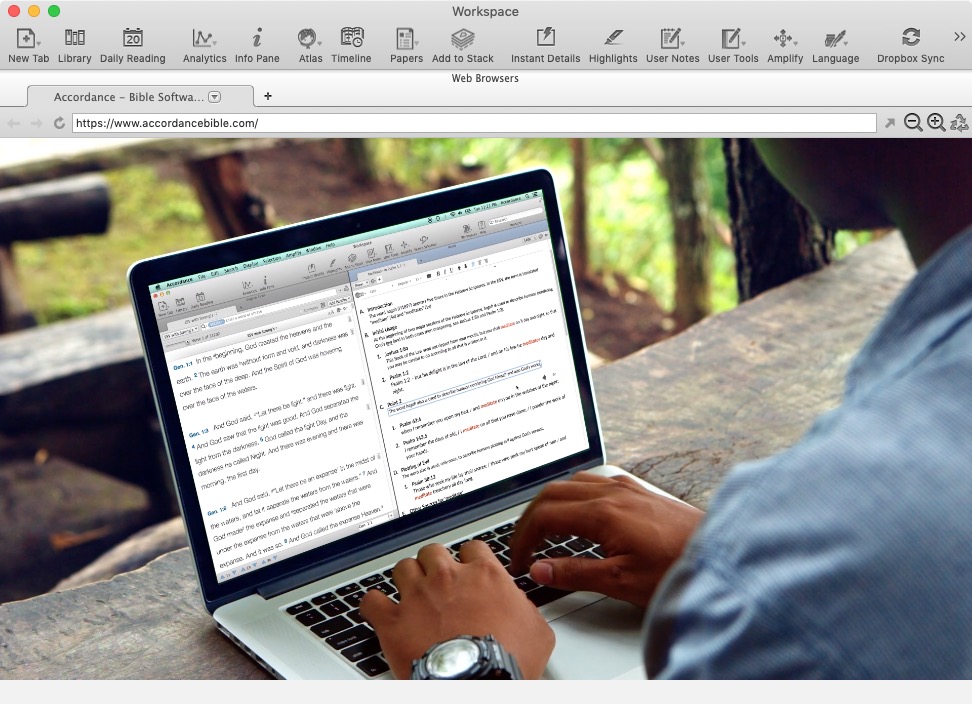The image size is (972, 704).
Task: Expand the Papers toolbar menu
Action: pyautogui.click(x=406, y=39)
